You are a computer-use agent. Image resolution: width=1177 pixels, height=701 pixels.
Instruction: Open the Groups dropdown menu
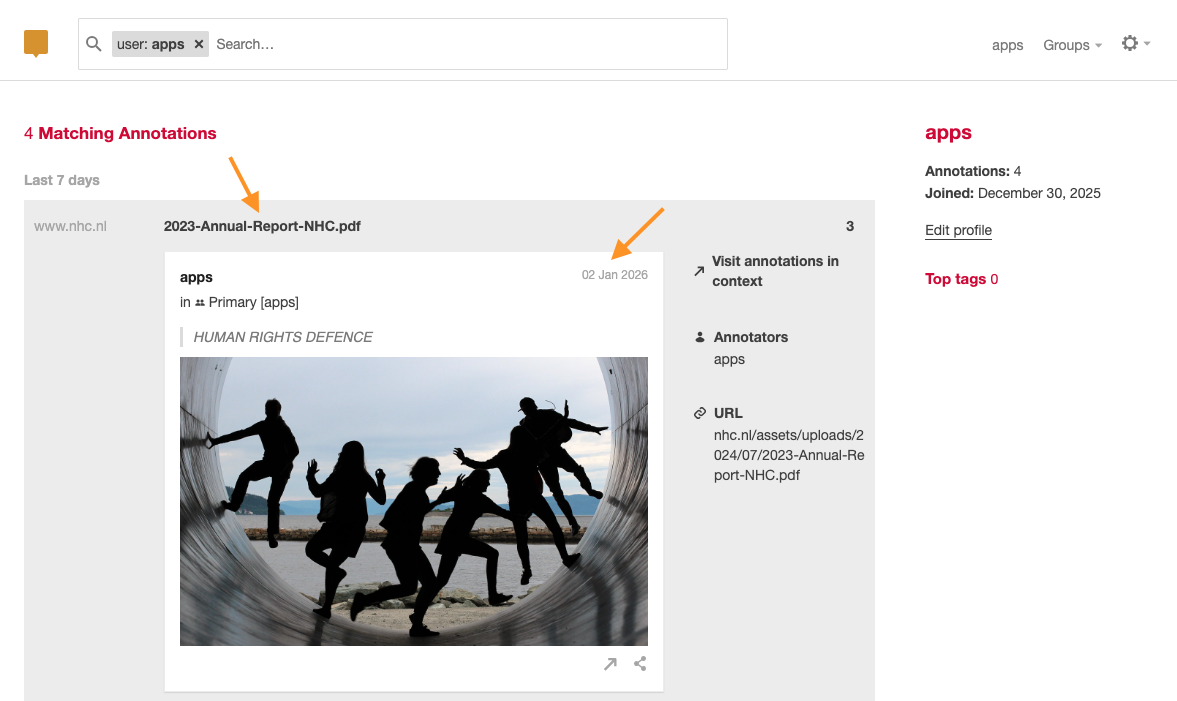pos(1064,45)
